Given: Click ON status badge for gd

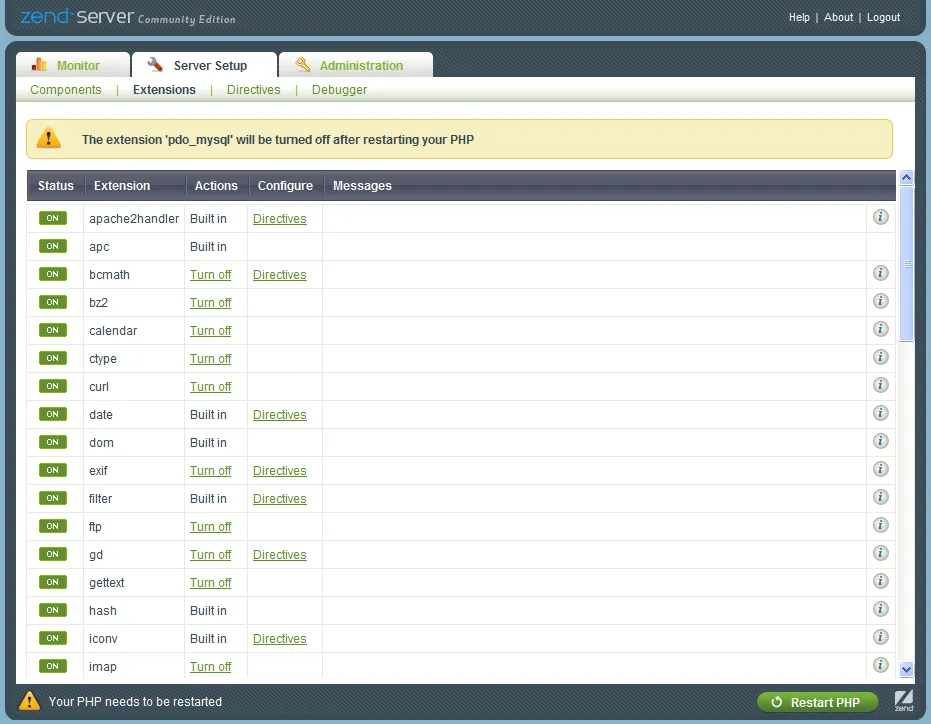Looking at the screenshot, I should 53,554.
